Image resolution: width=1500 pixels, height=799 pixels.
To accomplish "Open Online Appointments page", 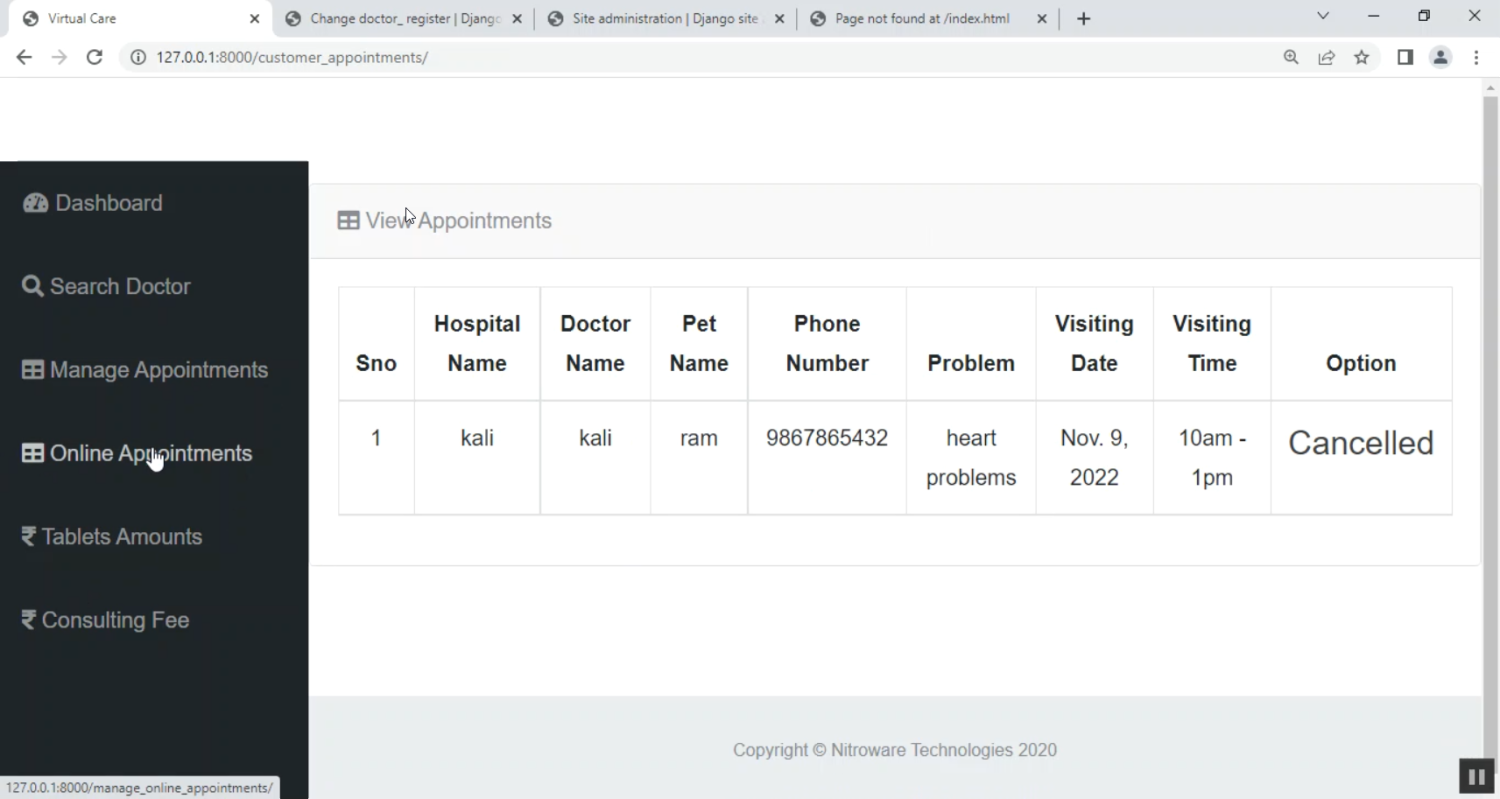I will click(137, 454).
